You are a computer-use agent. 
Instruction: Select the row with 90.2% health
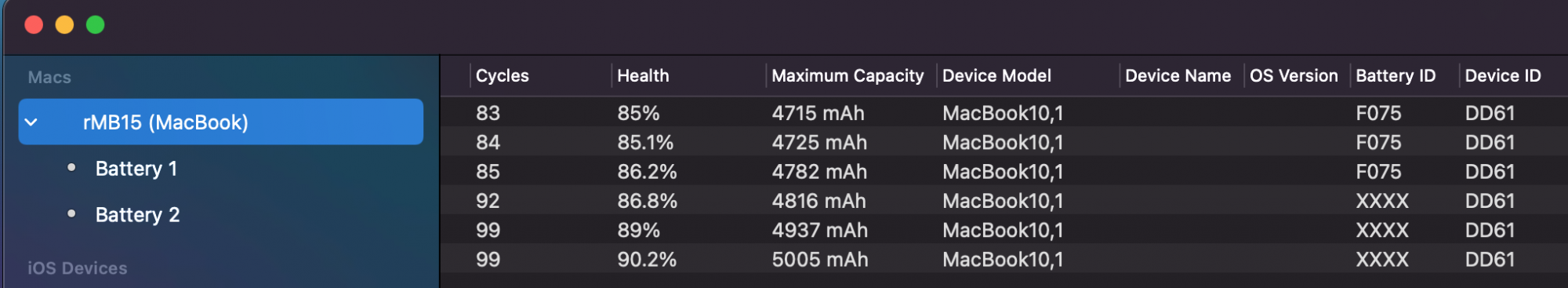1004,260
